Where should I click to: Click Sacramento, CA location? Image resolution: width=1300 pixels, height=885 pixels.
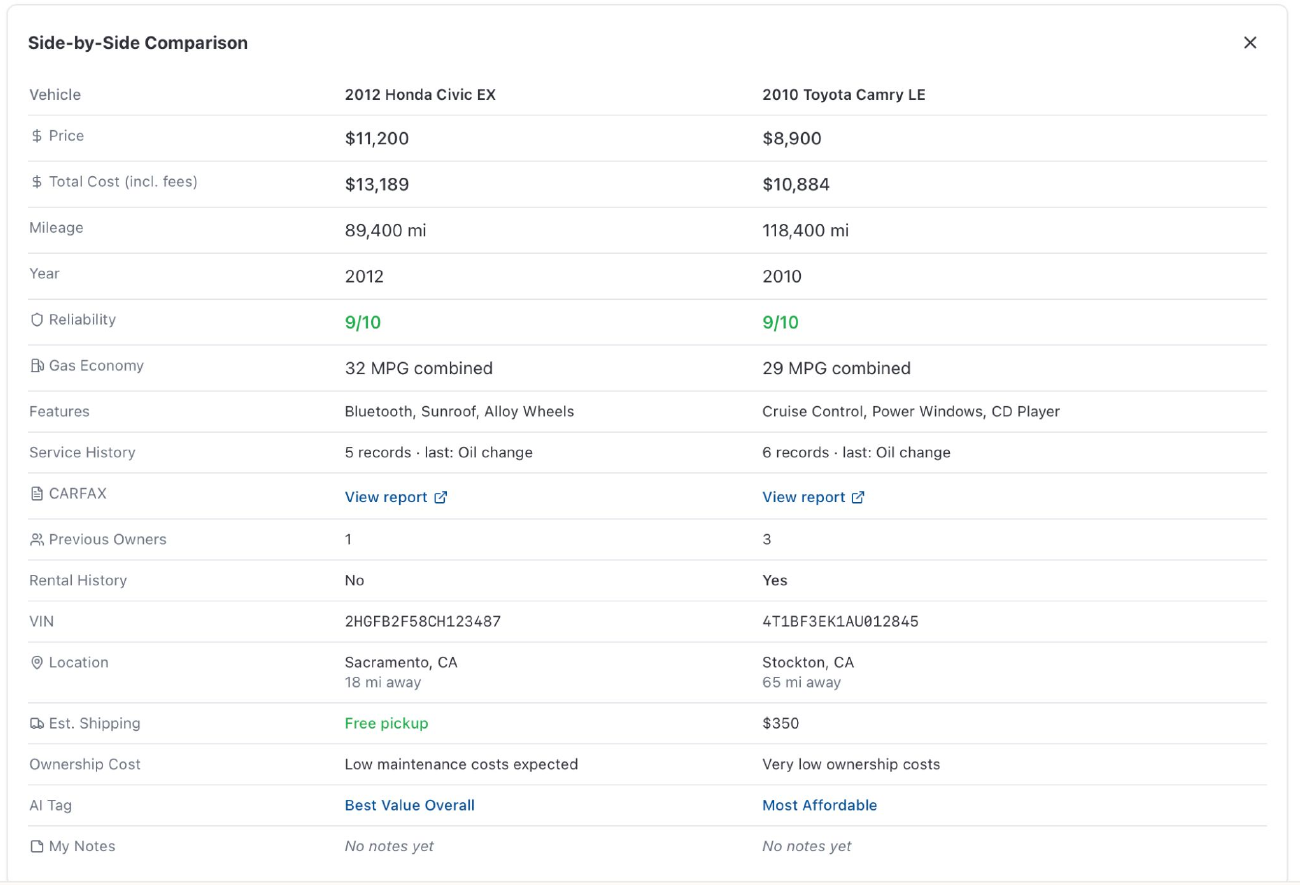point(401,662)
